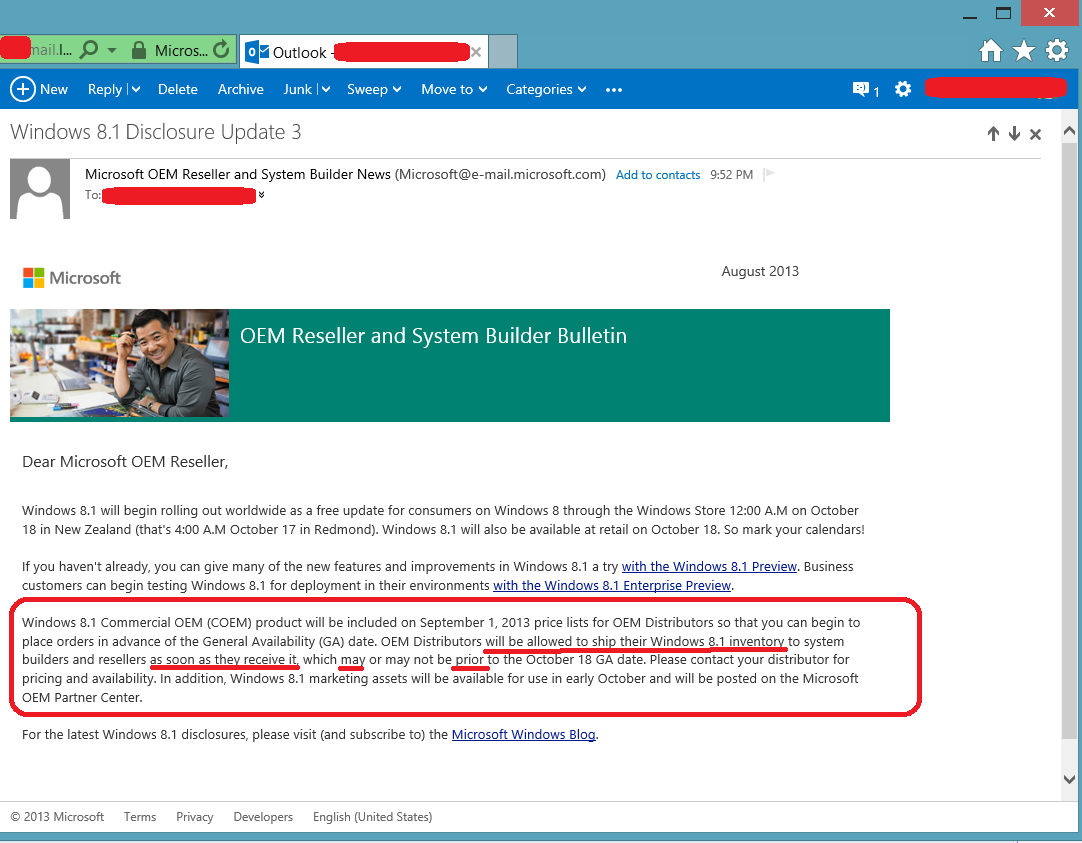Go to next message with down arrow
The image size is (1082, 843).
coord(1014,134)
